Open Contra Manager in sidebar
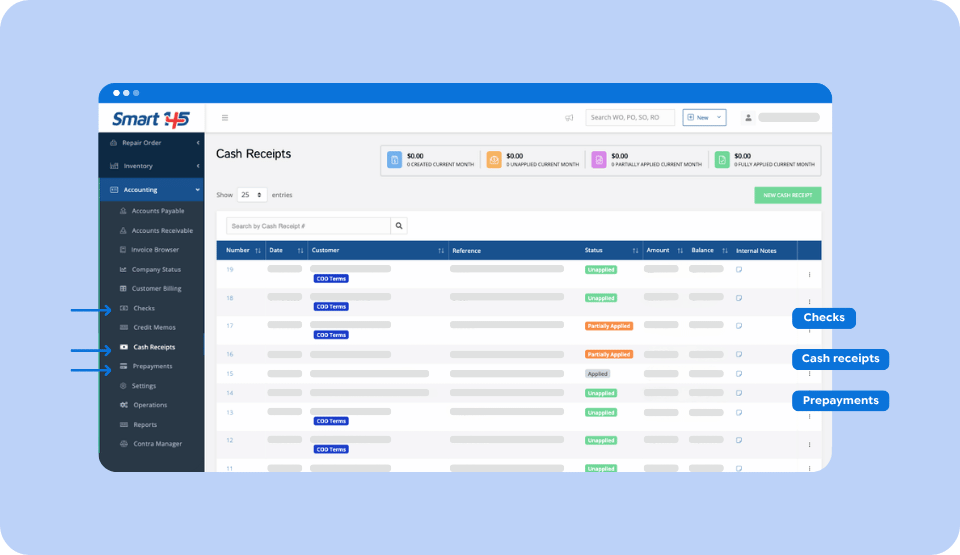This screenshot has width=960, height=555. [157, 444]
